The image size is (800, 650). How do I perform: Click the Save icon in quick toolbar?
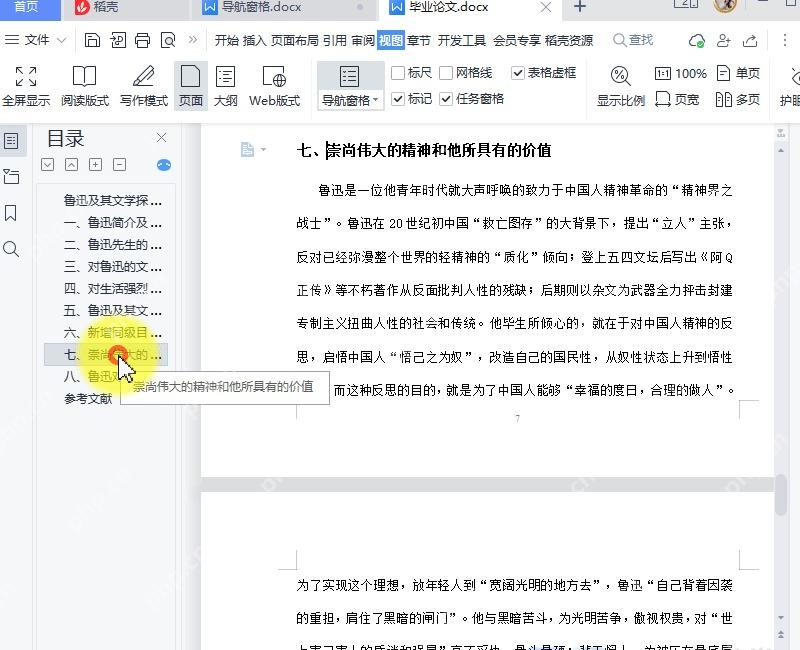click(92, 40)
